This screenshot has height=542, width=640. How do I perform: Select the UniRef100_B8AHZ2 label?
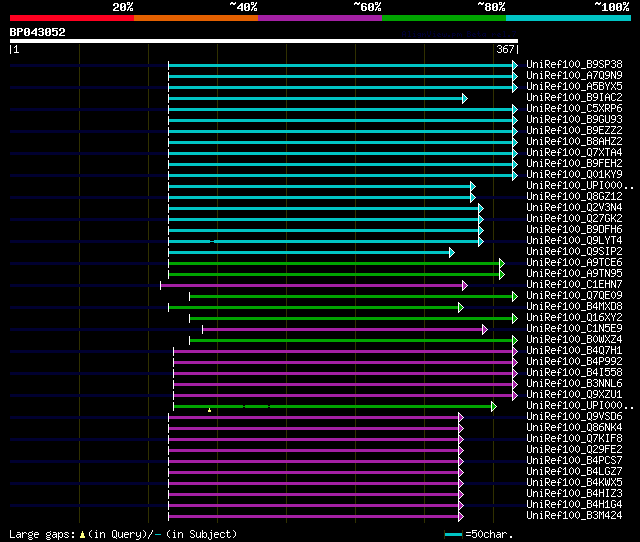[574, 142]
